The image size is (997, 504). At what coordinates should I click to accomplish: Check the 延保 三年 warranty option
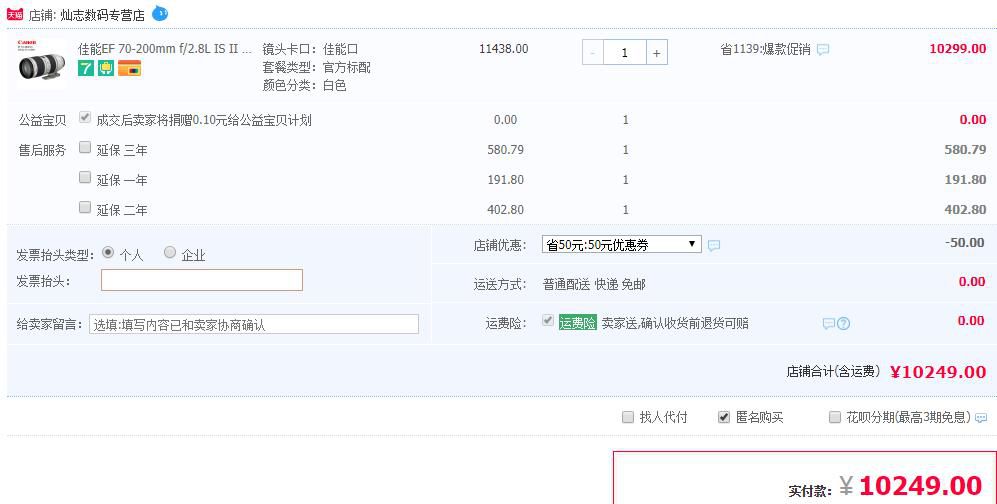point(85,147)
